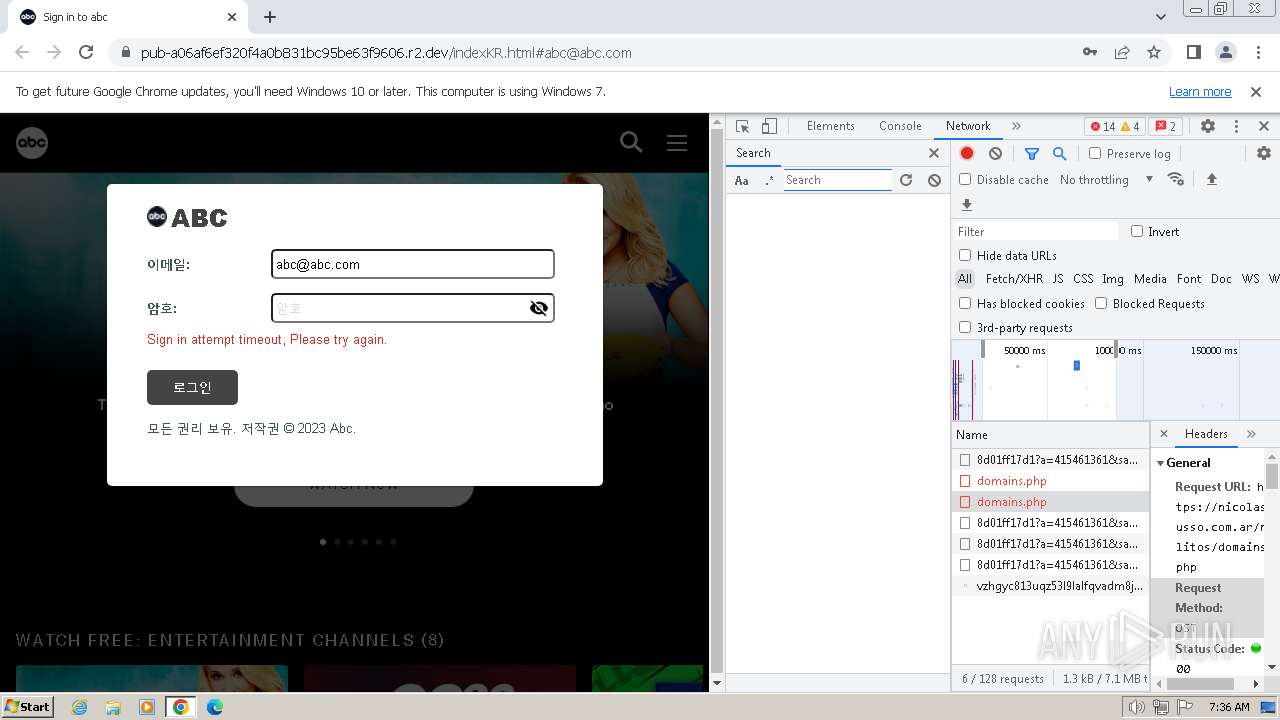Select the Headers tab in request details
Image resolution: width=1280 pixels, height=720 pixels.
tap(1206, 434)
